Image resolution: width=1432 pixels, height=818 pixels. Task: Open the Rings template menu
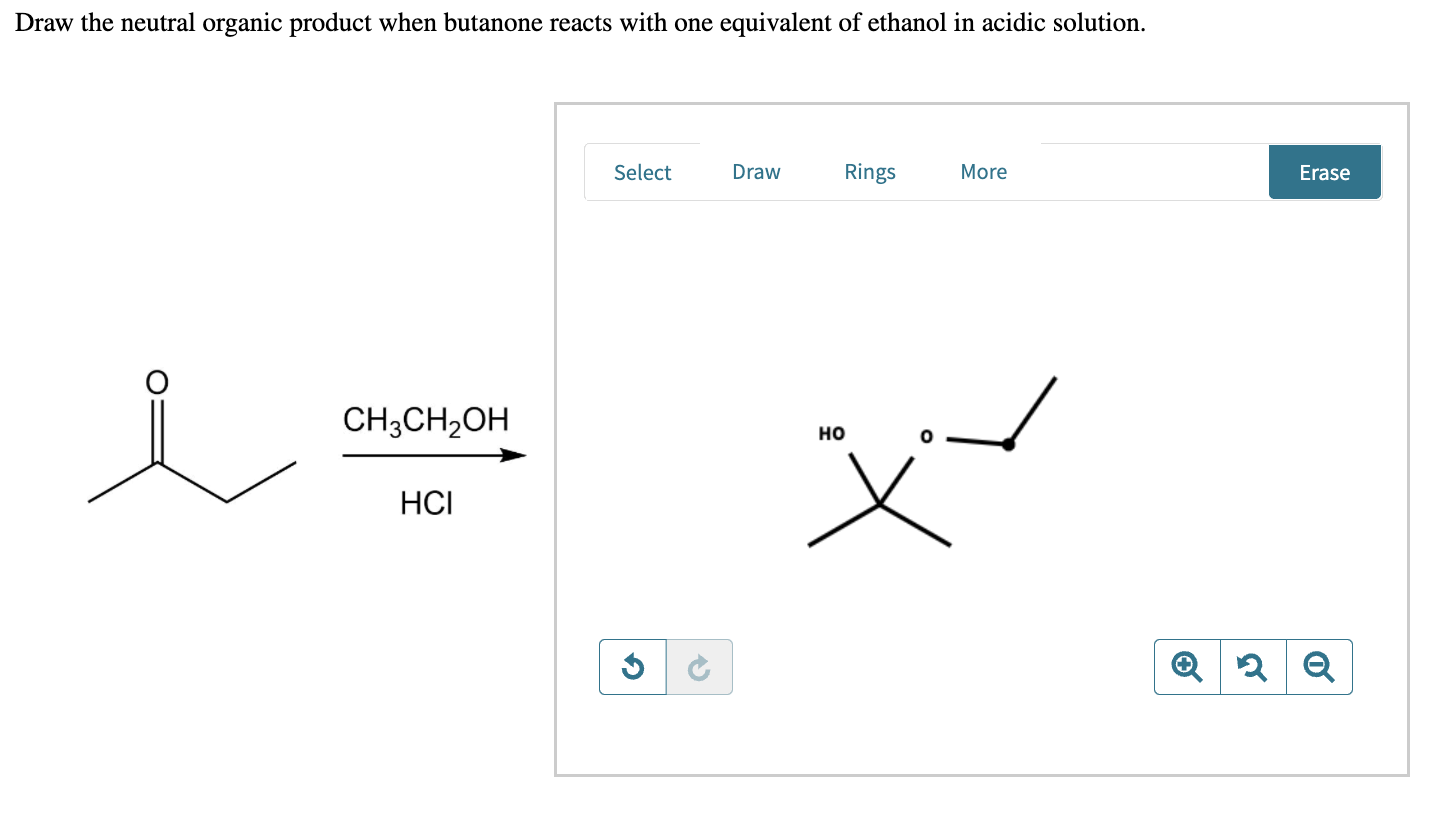(868, 171)
